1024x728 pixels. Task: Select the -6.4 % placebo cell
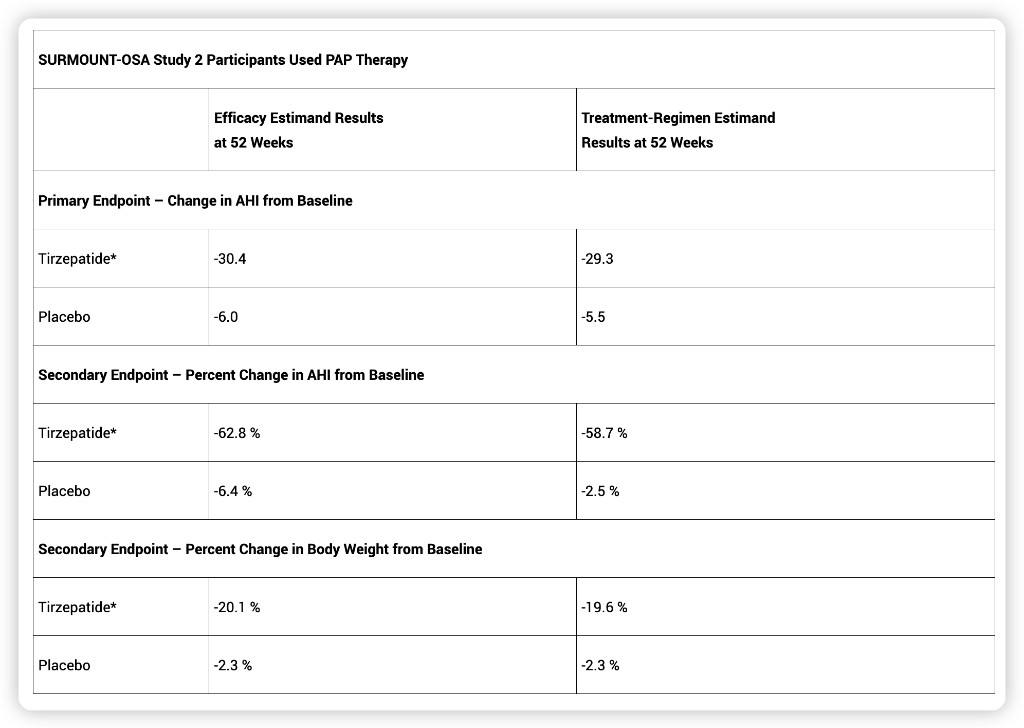coord(233,491)
